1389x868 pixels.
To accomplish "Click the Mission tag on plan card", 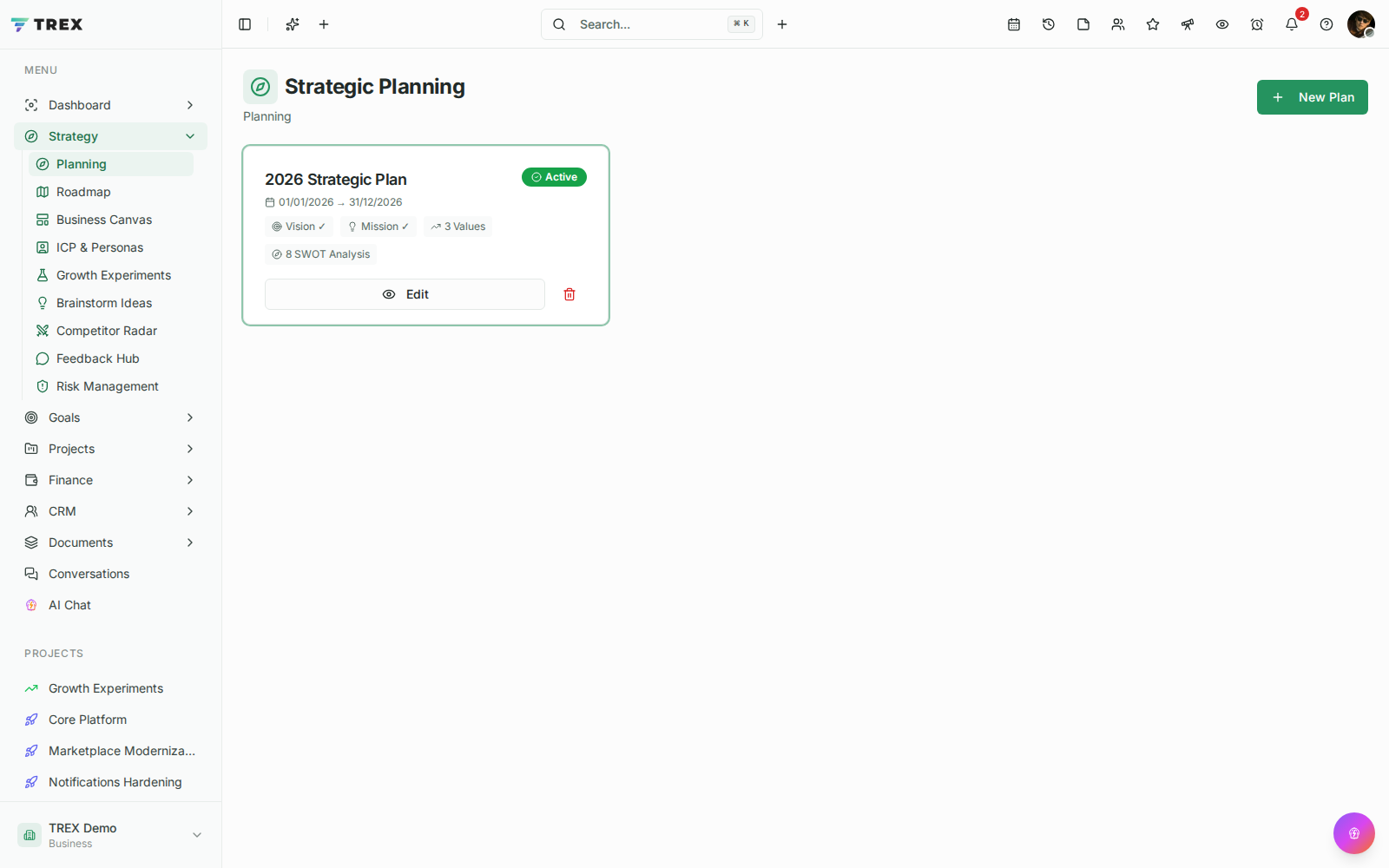I will (379, 227).
